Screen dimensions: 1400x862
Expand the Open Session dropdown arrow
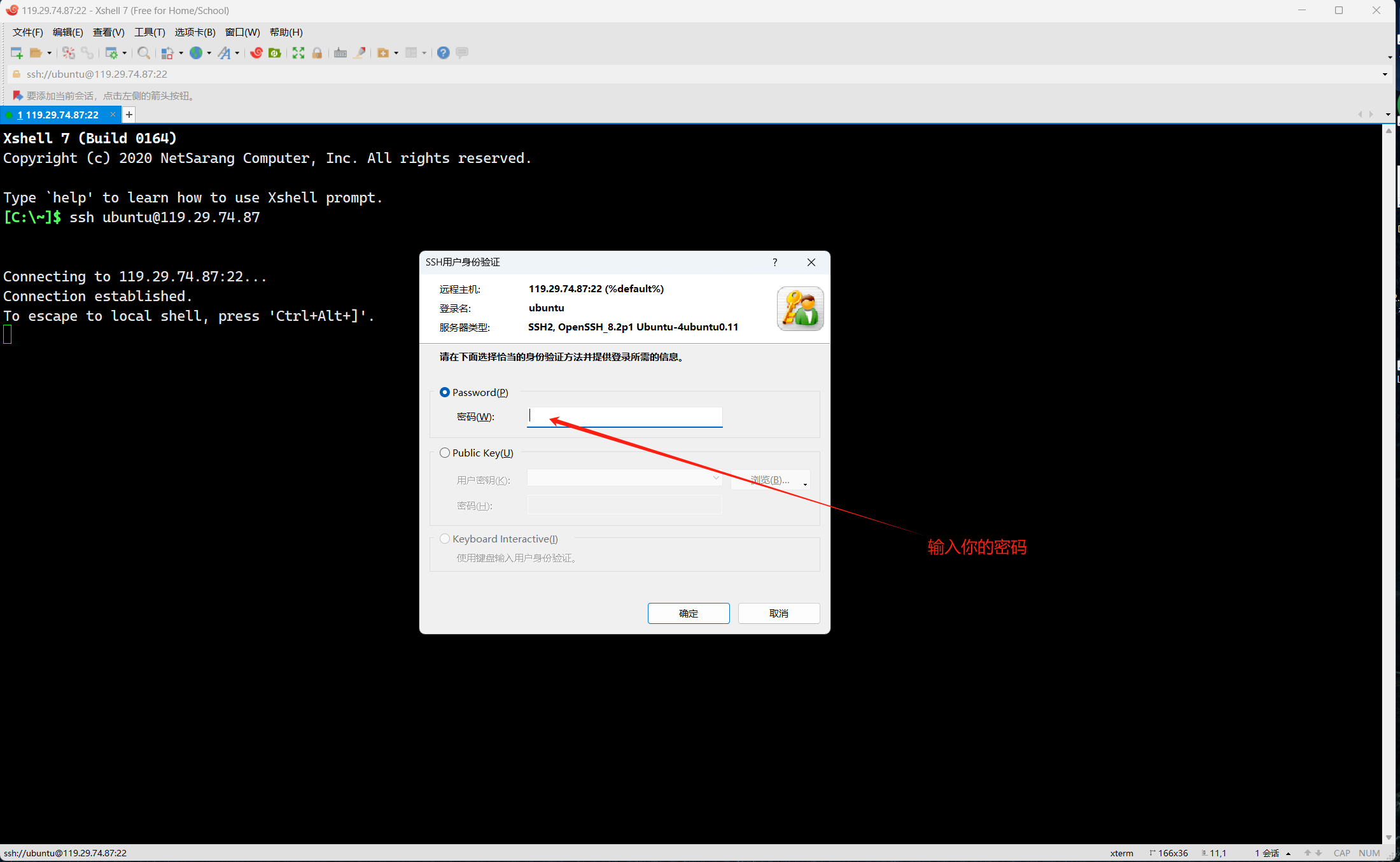(x=50, y=53)
